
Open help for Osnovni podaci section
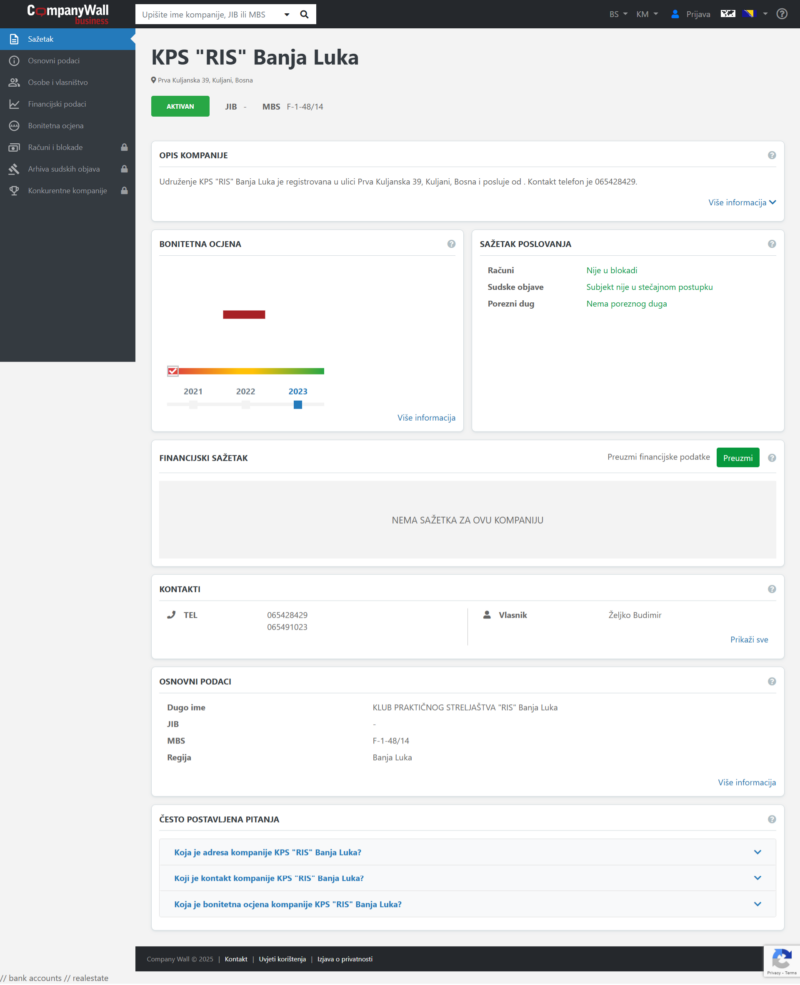pos(772,682)
